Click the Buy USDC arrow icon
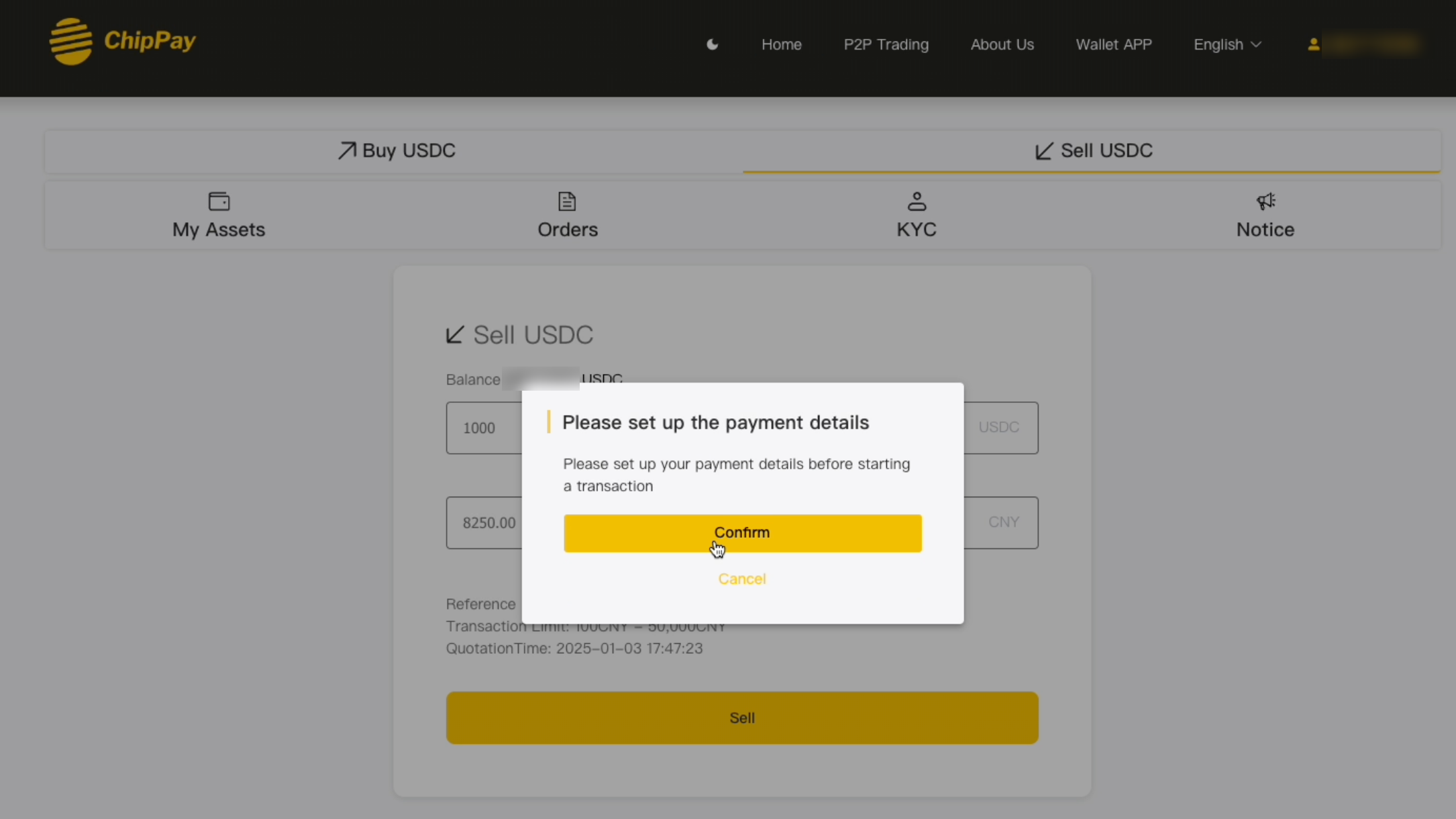1456x819 pixels. [x=347, y=150]
